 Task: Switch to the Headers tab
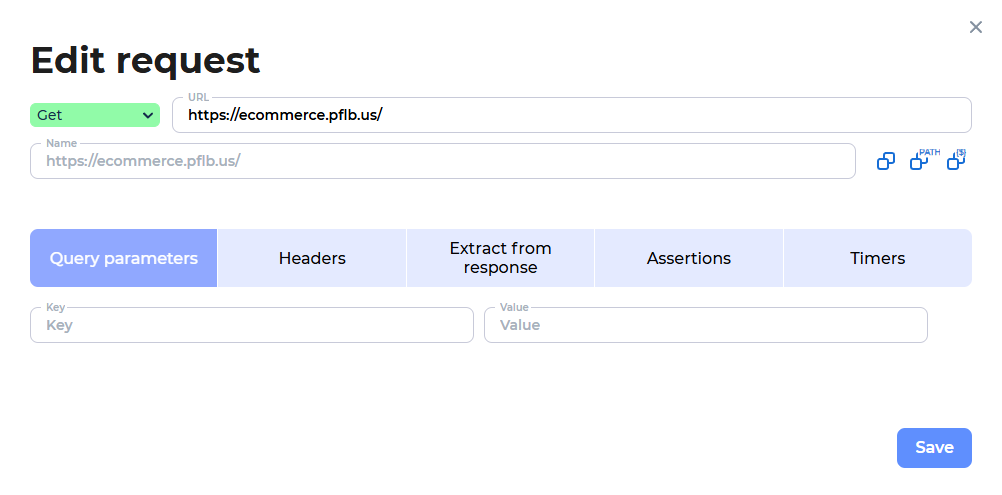pos(312,258)
